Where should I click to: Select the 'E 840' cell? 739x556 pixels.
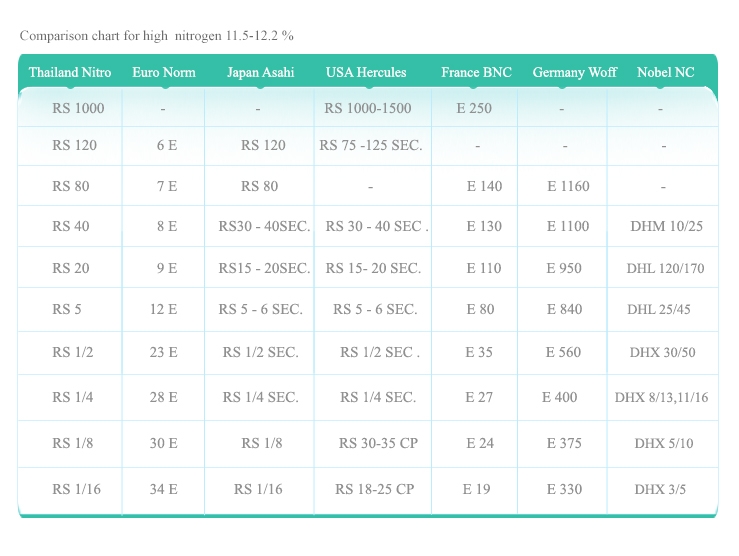point(564,309)
